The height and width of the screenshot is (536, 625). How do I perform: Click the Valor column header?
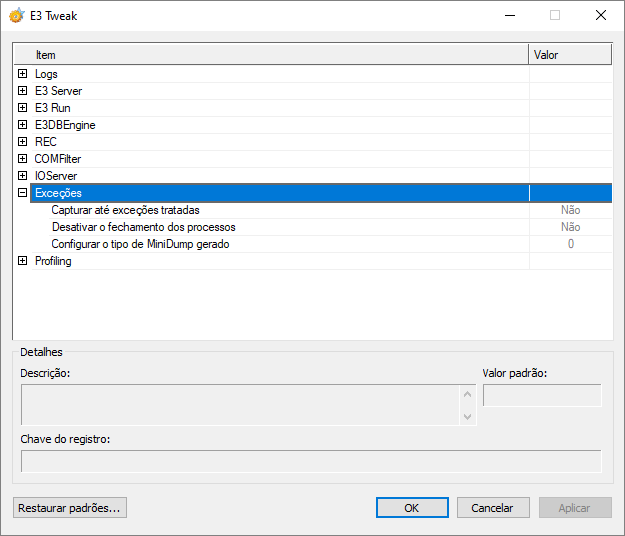point(569,55)
